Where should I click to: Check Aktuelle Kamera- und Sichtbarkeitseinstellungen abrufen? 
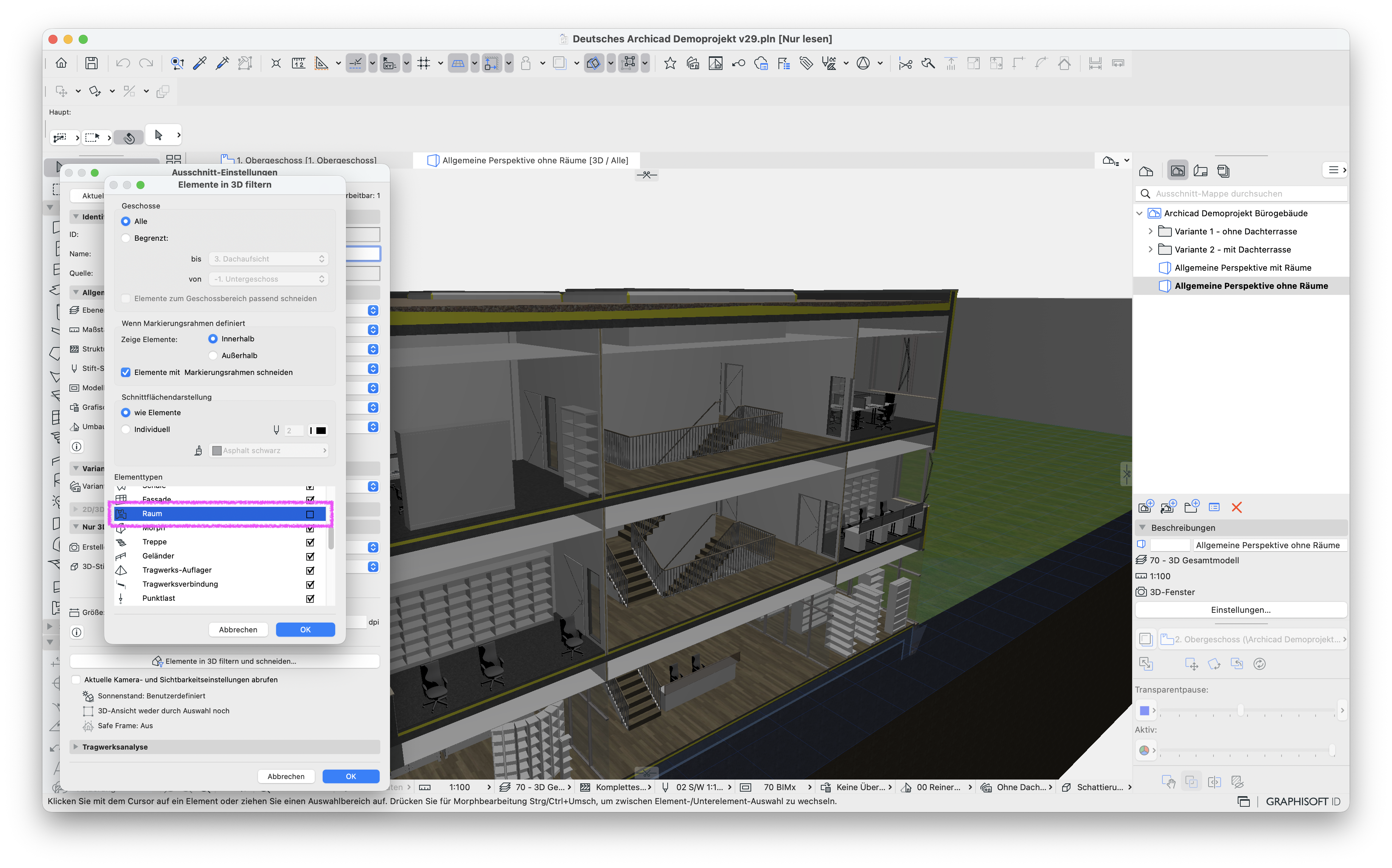76,680
